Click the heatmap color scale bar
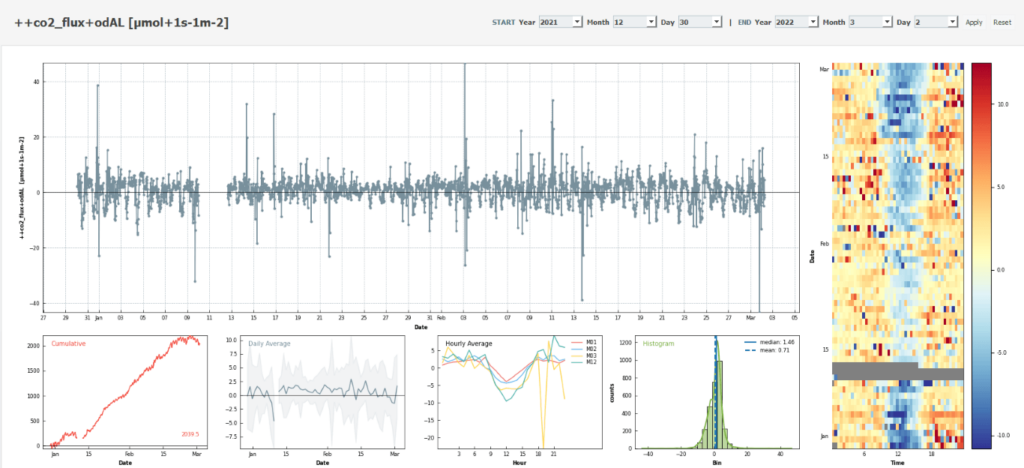Viewport: 1024px width, 468px height. point(982,255)
